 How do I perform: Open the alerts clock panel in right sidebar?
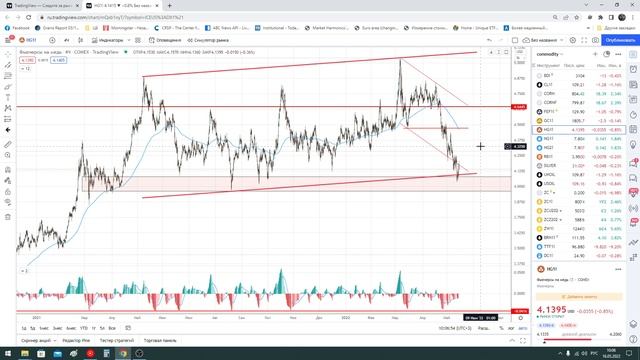pyautogui.click(x=633, y=69)
